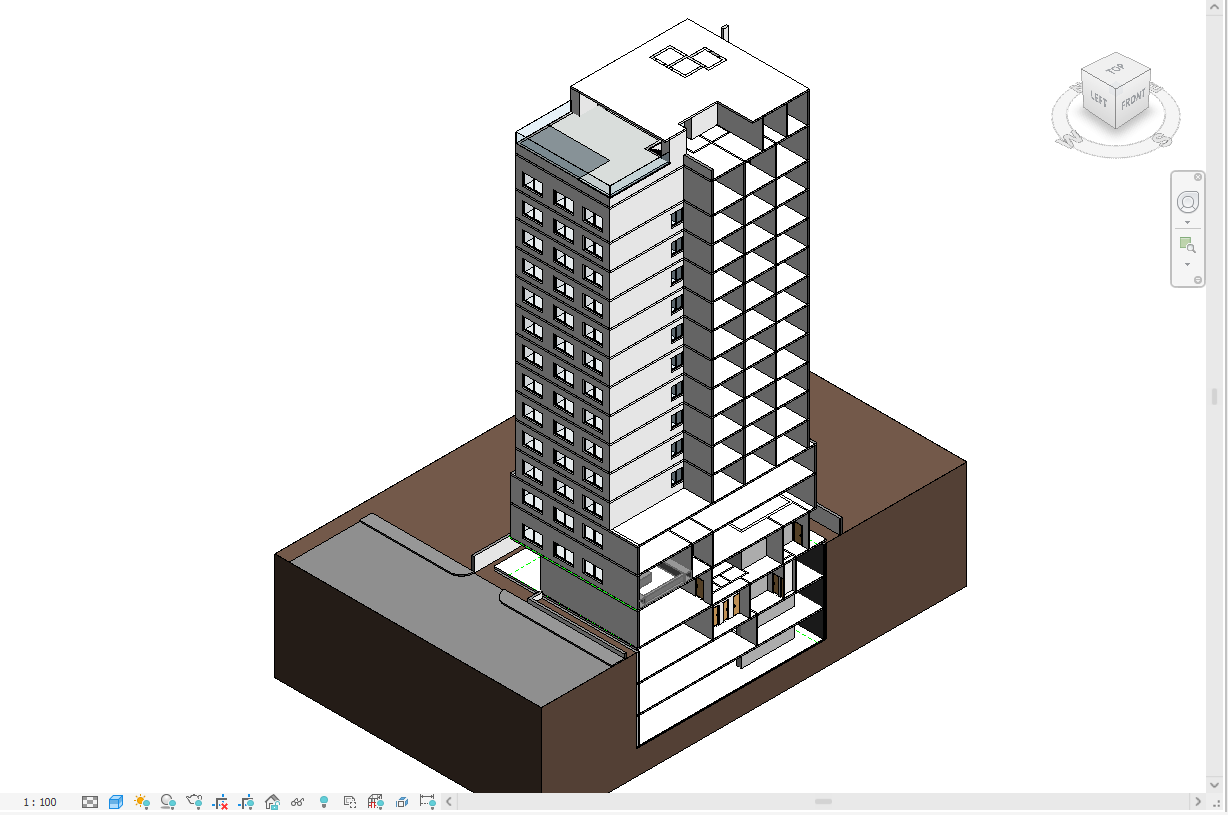Open Temporary View Properties icon
This screenshot has height=815, width=1228.
pos(350,802)
